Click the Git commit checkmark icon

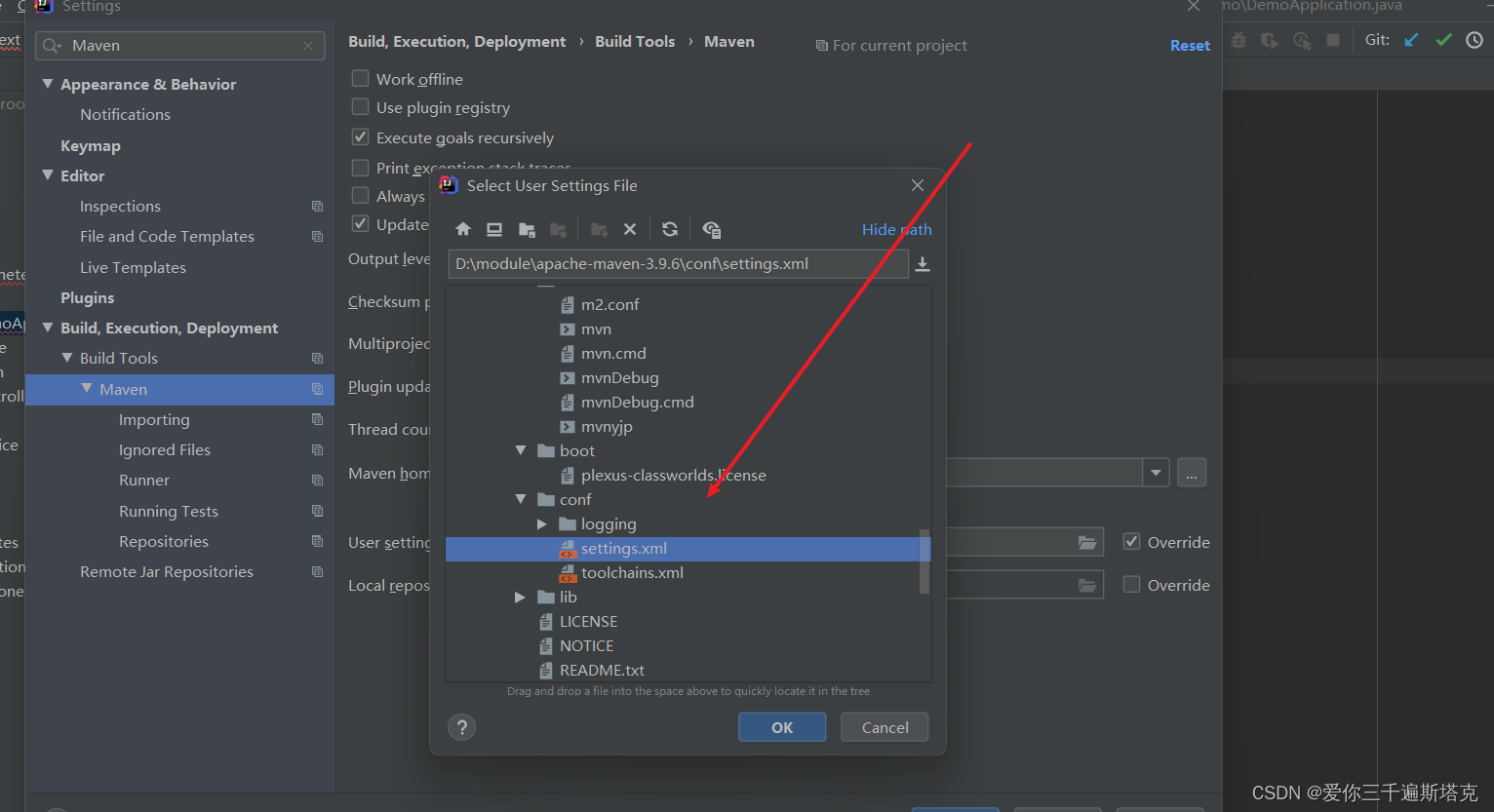click(x=1444, y=40)
